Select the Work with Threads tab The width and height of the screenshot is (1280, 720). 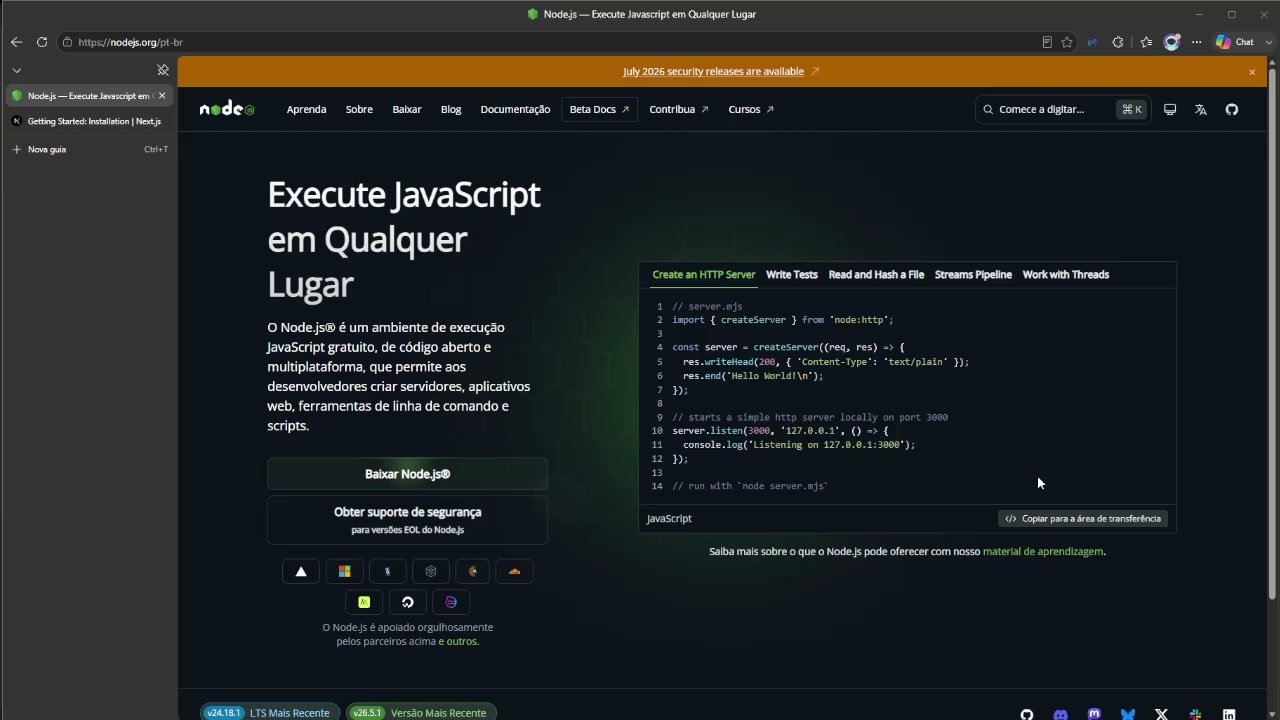pyautogui.click(x=1066, y=274)
